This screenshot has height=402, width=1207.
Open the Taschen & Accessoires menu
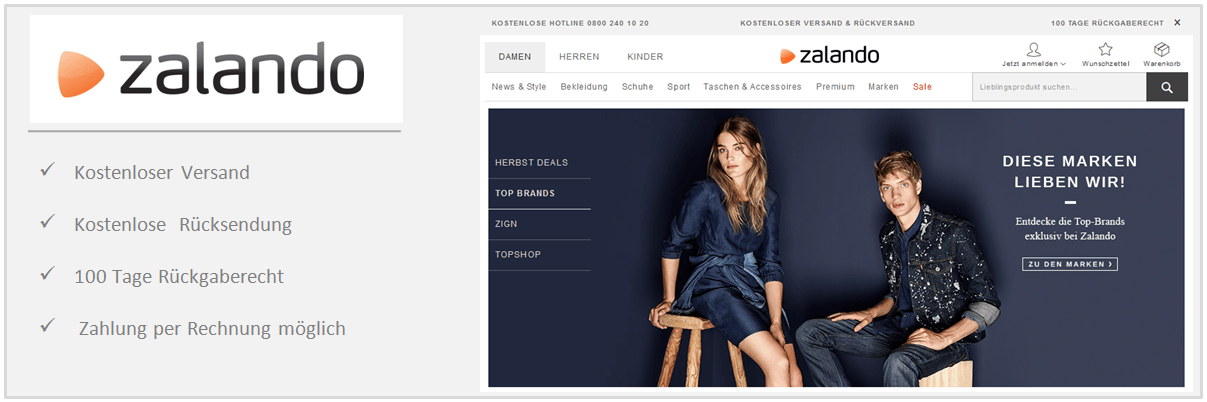tap(752, 87)
